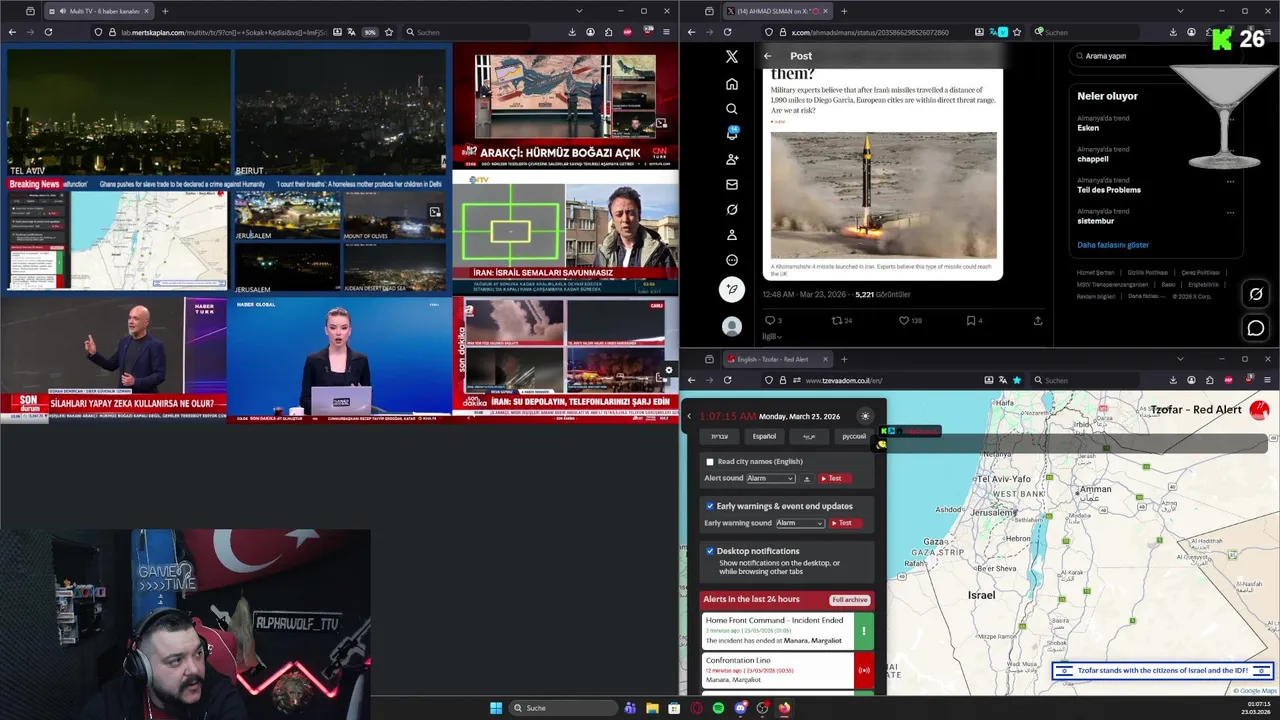Open floating Grok button at bottom right

1256,294
